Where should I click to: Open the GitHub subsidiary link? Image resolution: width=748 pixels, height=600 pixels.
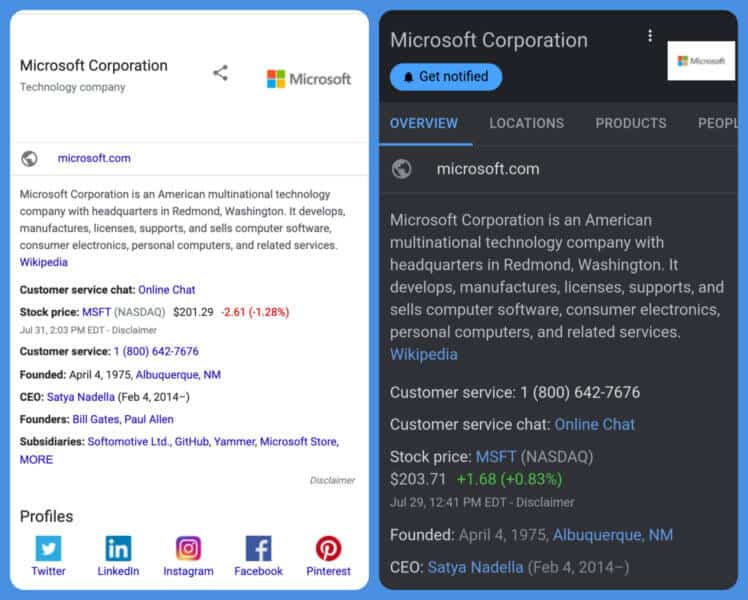coord(192,442)
